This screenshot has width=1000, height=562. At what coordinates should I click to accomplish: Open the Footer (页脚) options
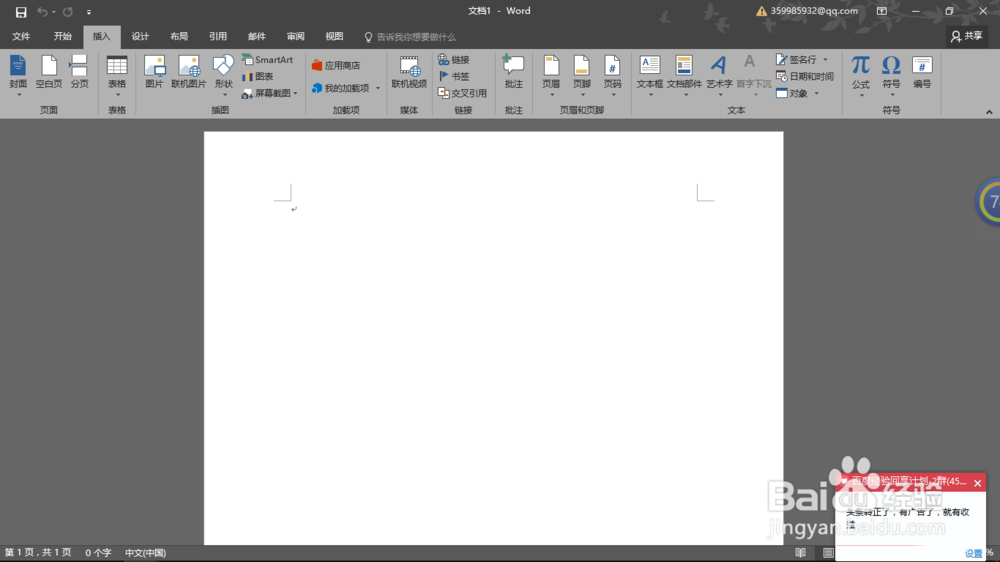[x=582, y=75]
